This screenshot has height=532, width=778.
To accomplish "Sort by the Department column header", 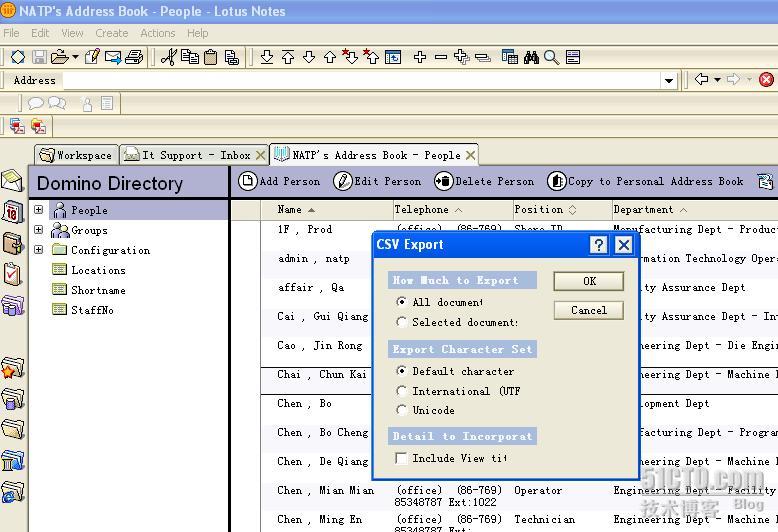I will tap(695, 209).
